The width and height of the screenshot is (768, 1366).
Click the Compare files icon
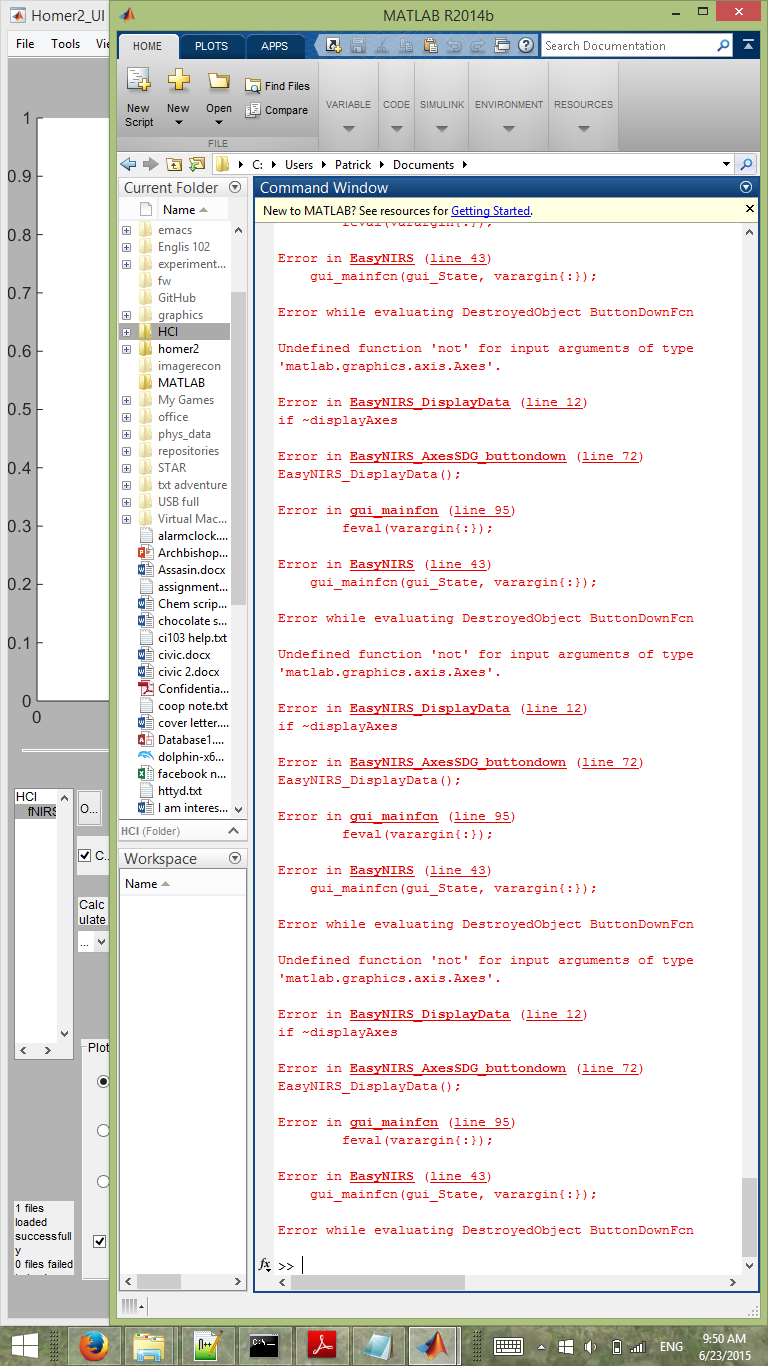click(x=253, y=110)
